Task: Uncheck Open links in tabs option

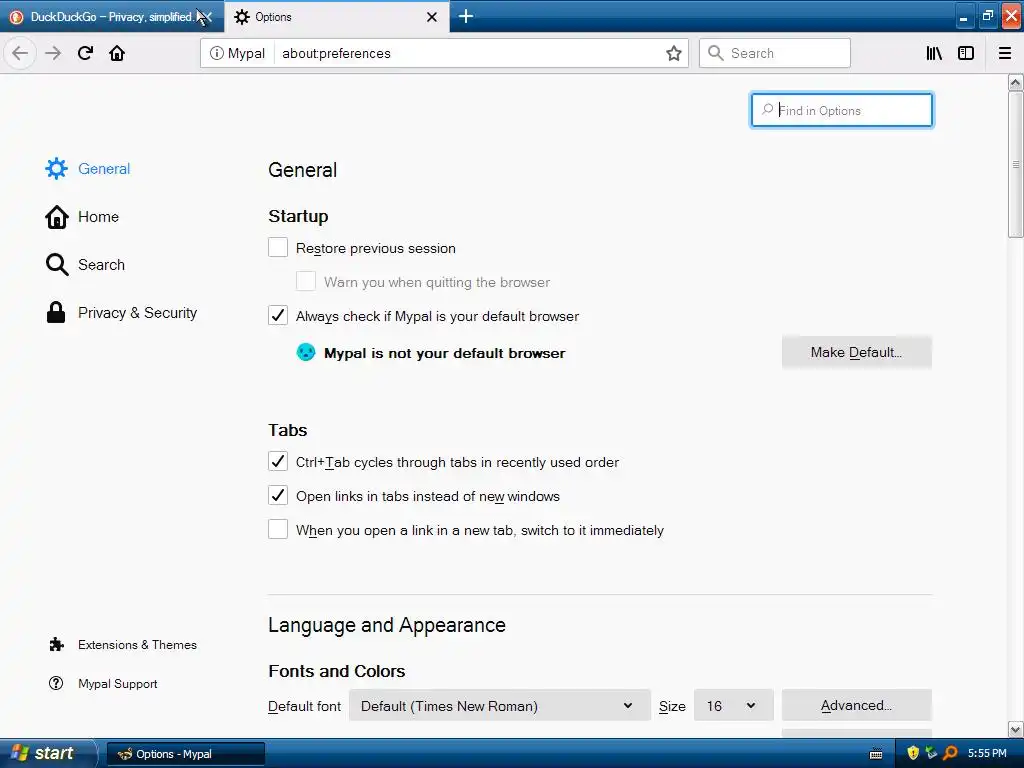Action: [278, 495]
